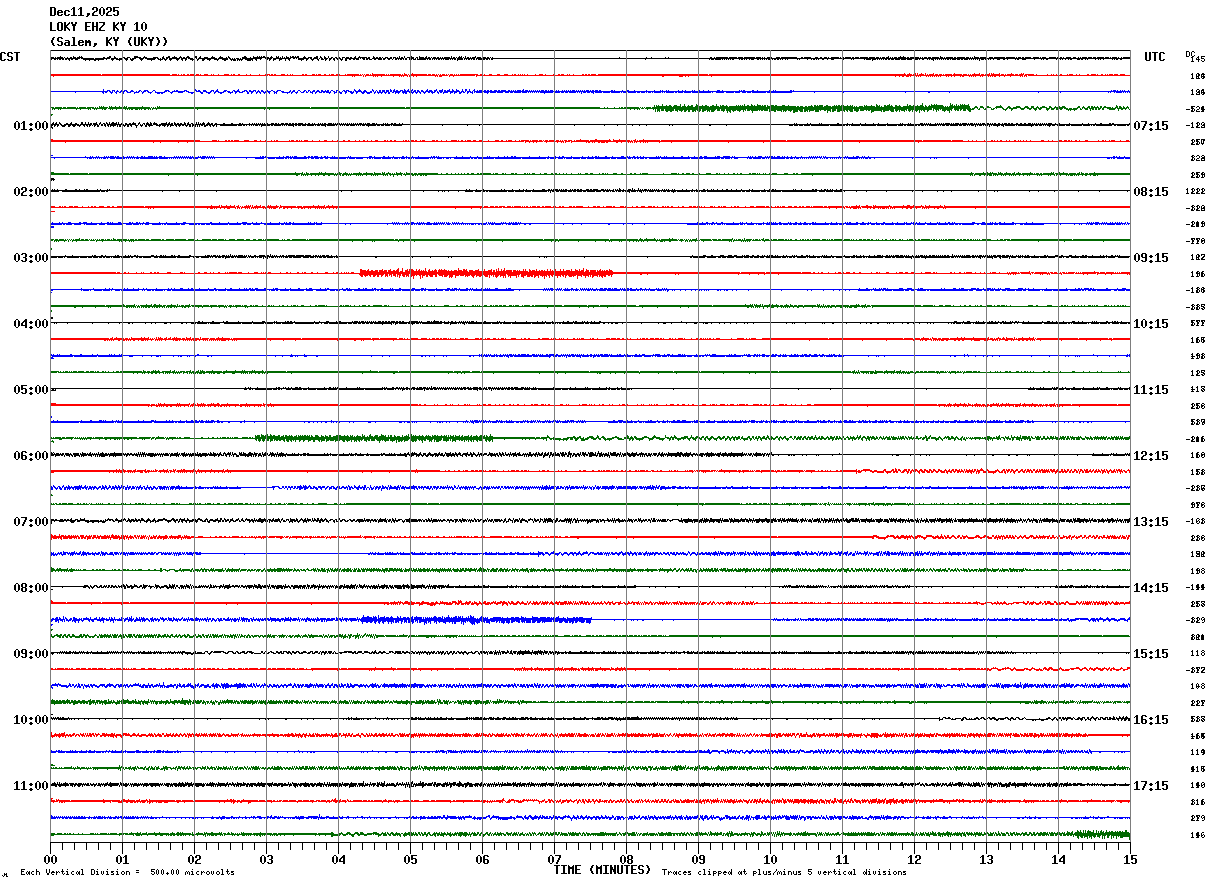
Task: Click the "07" minute axis label
Action: (x=554, y=859)
